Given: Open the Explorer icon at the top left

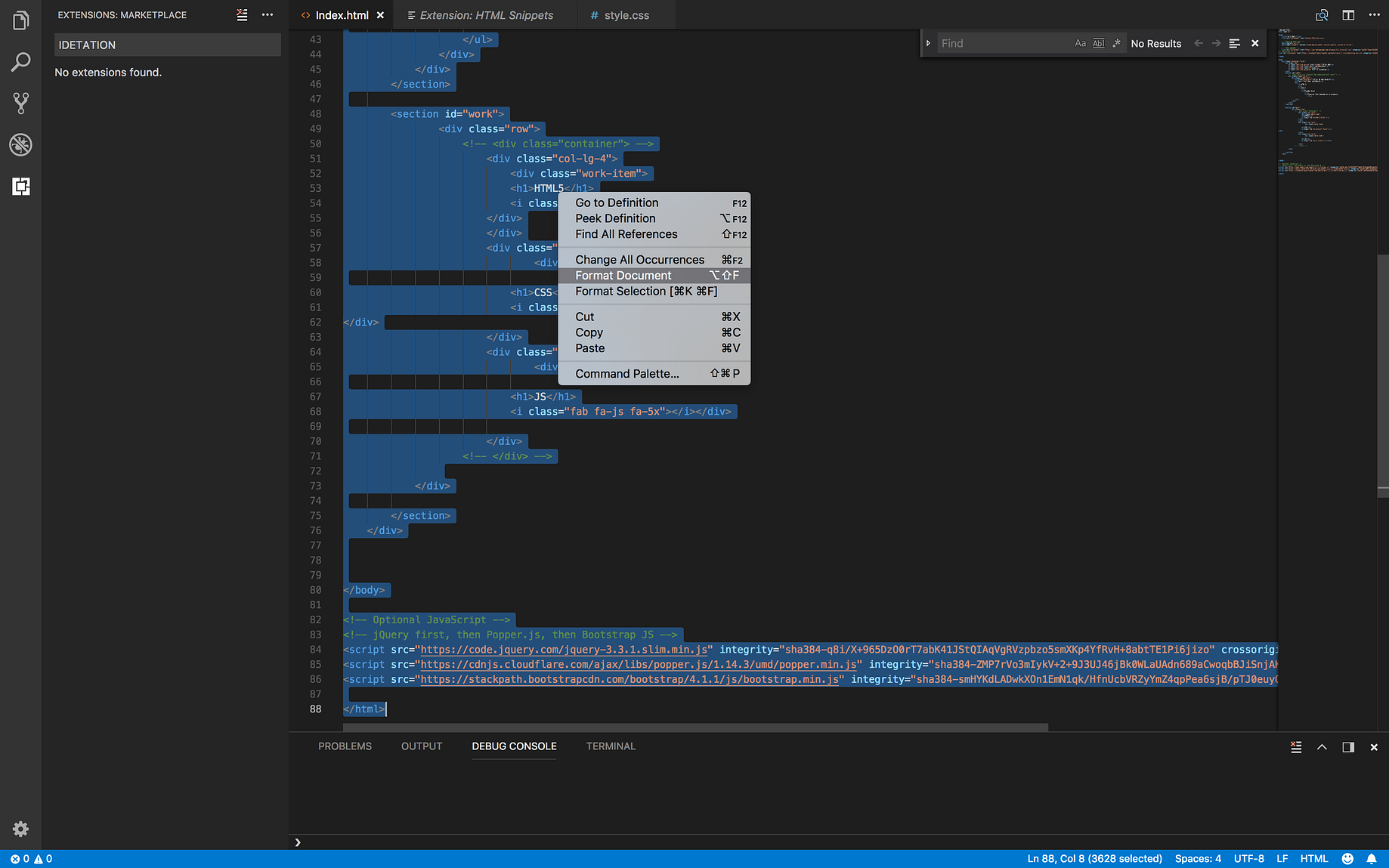Looking at the screenshot, I should [x=20, y=20].
